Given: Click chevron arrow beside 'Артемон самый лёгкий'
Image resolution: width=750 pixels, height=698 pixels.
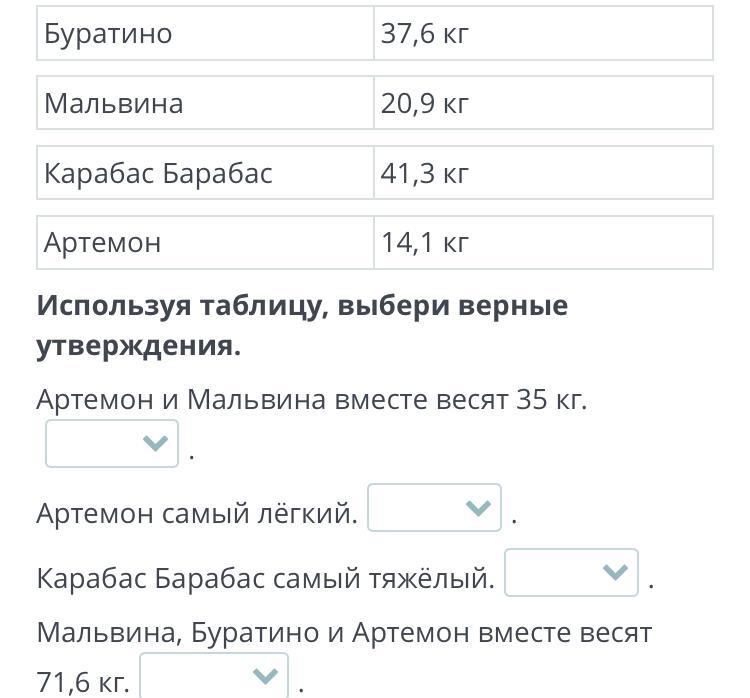Looking at the screenshot, I should coord(478,508).
